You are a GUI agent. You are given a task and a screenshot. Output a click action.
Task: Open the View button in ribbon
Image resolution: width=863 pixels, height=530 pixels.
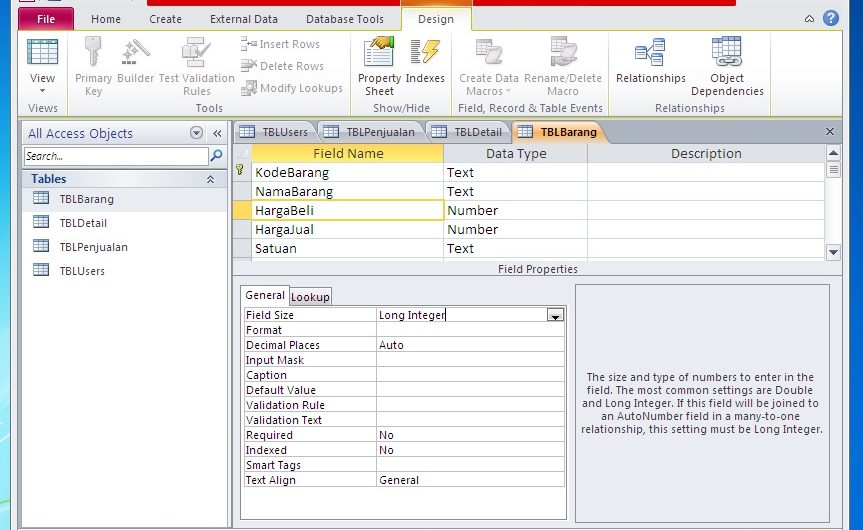42,61
